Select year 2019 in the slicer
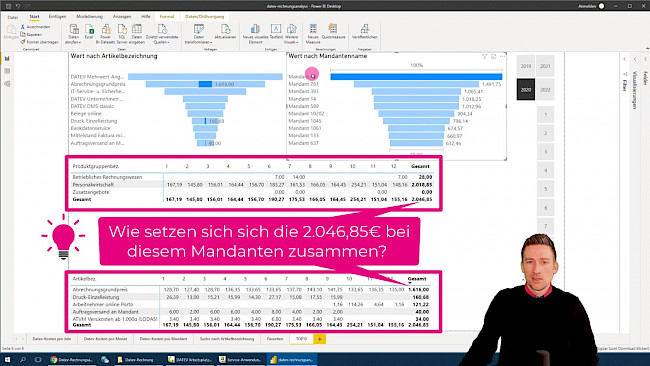The height and width of the screenshot is (366, 650). pyautogui.click(x=526, y=66)
